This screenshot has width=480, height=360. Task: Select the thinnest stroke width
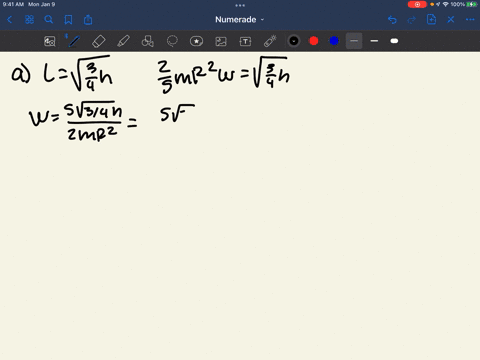(354, 41)
